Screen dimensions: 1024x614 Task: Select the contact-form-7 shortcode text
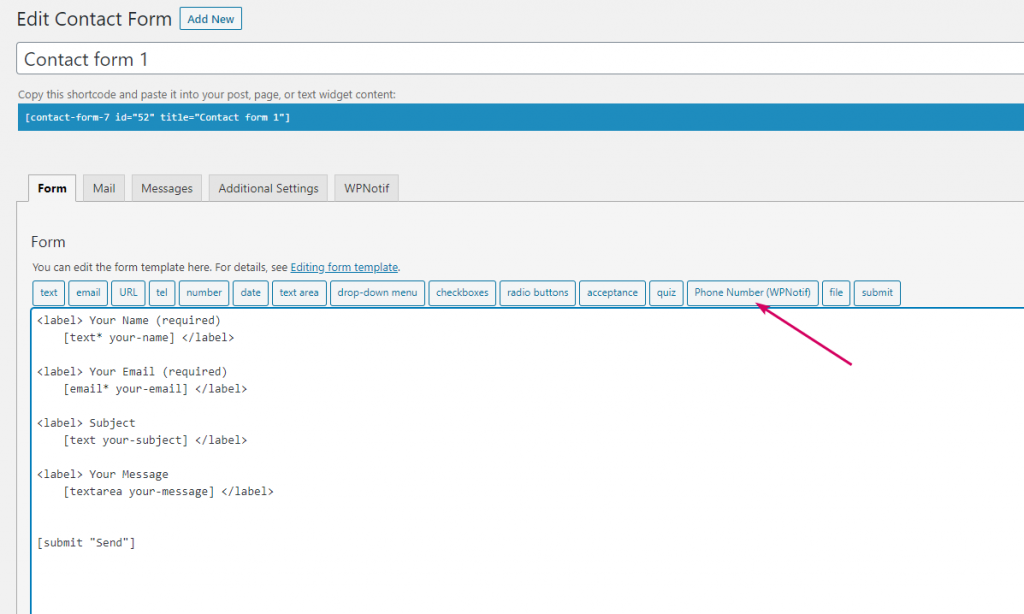point(157,117)
